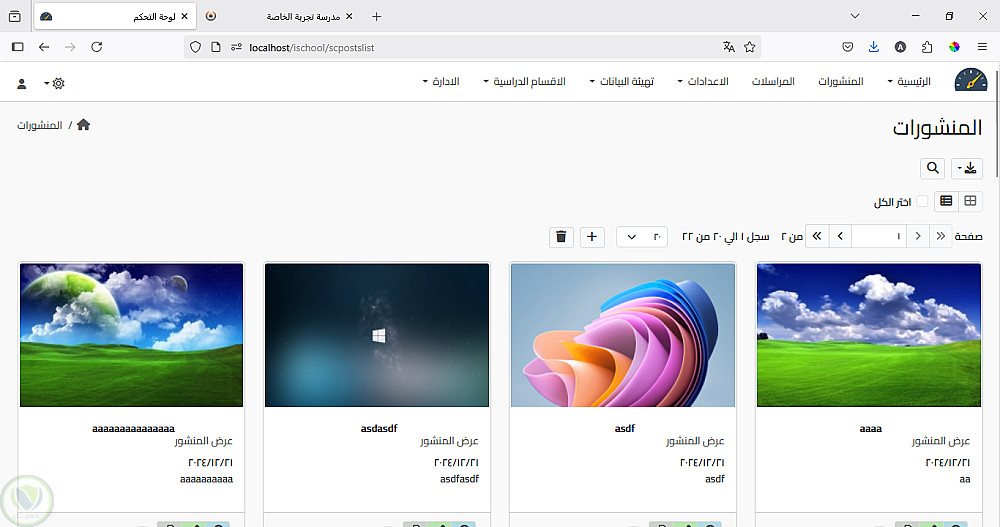Delete selected posts with trash button

point(561,237)
